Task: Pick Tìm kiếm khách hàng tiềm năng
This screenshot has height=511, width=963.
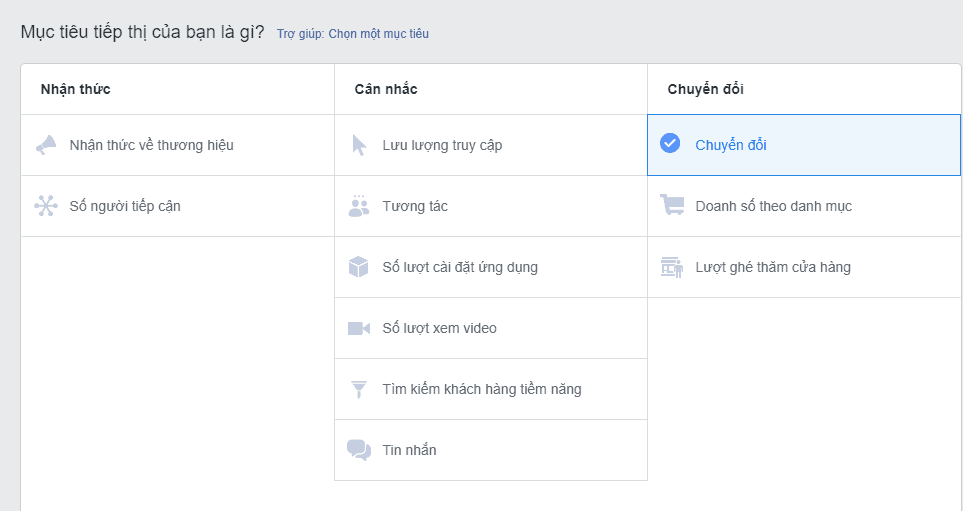Action: click(x=491, y=389)
